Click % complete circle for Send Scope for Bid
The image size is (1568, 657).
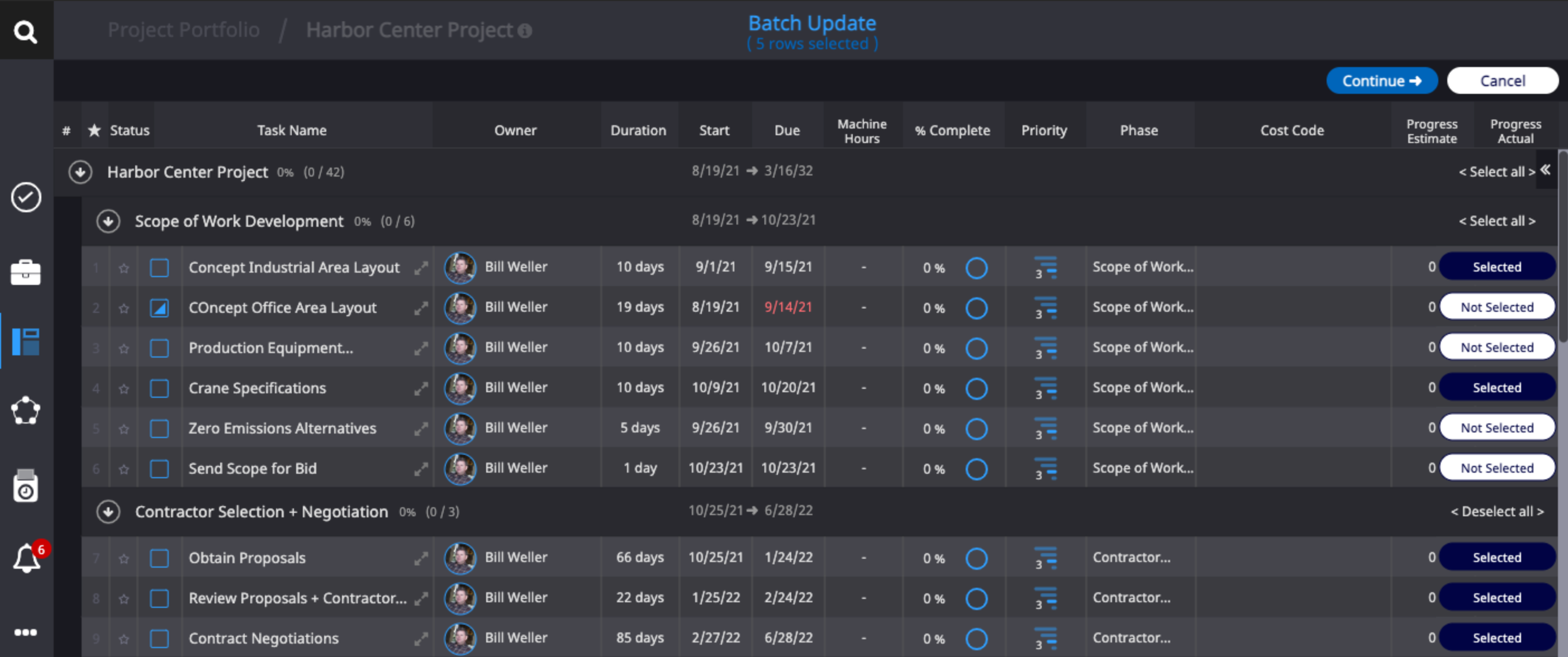[976, 468]
